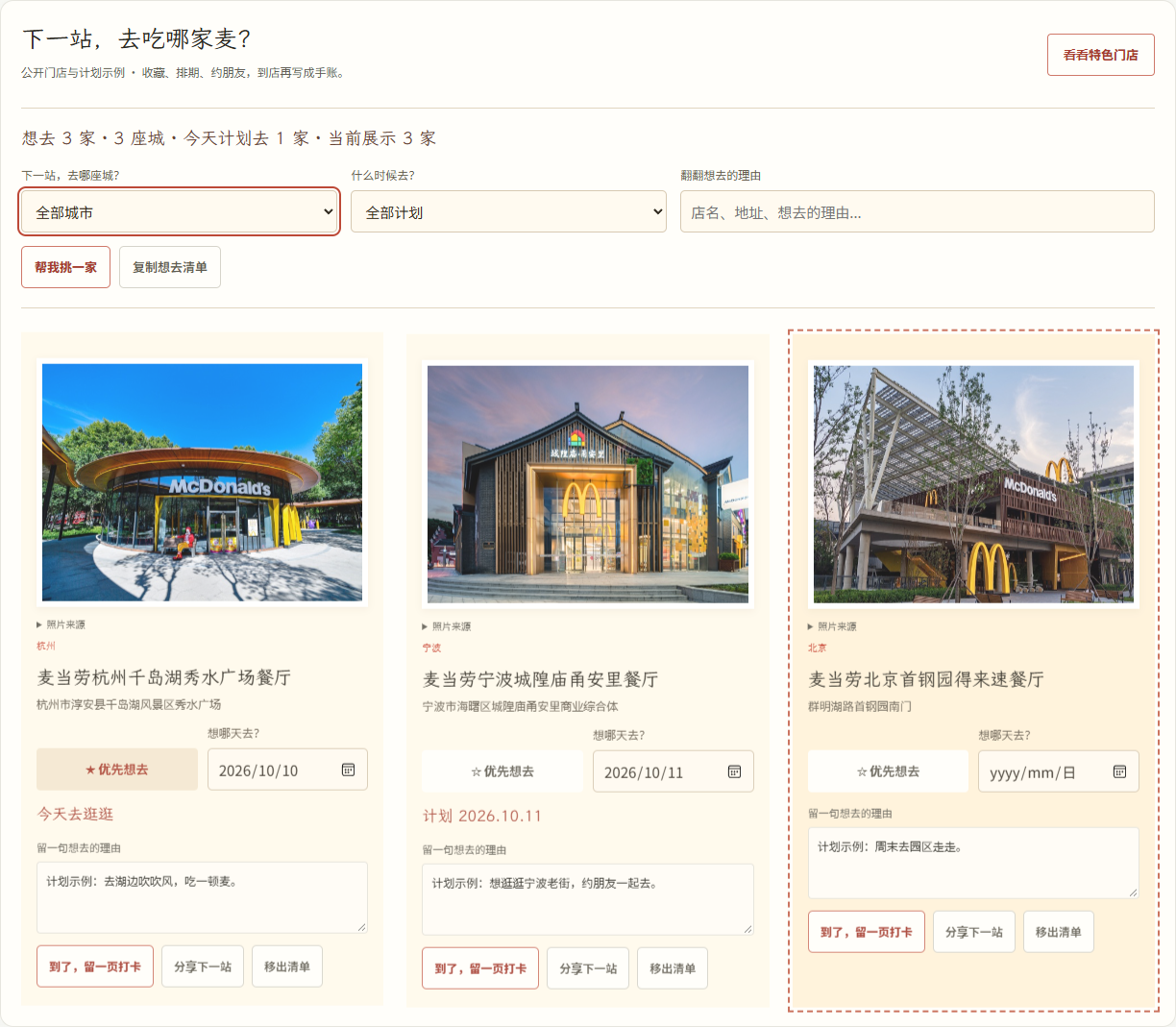The height and width of the screenshot is (1027, 1176).
Task: Click 移出清单 on Hangzhou card
Action: pyautogui.click(x=287, y=966)
